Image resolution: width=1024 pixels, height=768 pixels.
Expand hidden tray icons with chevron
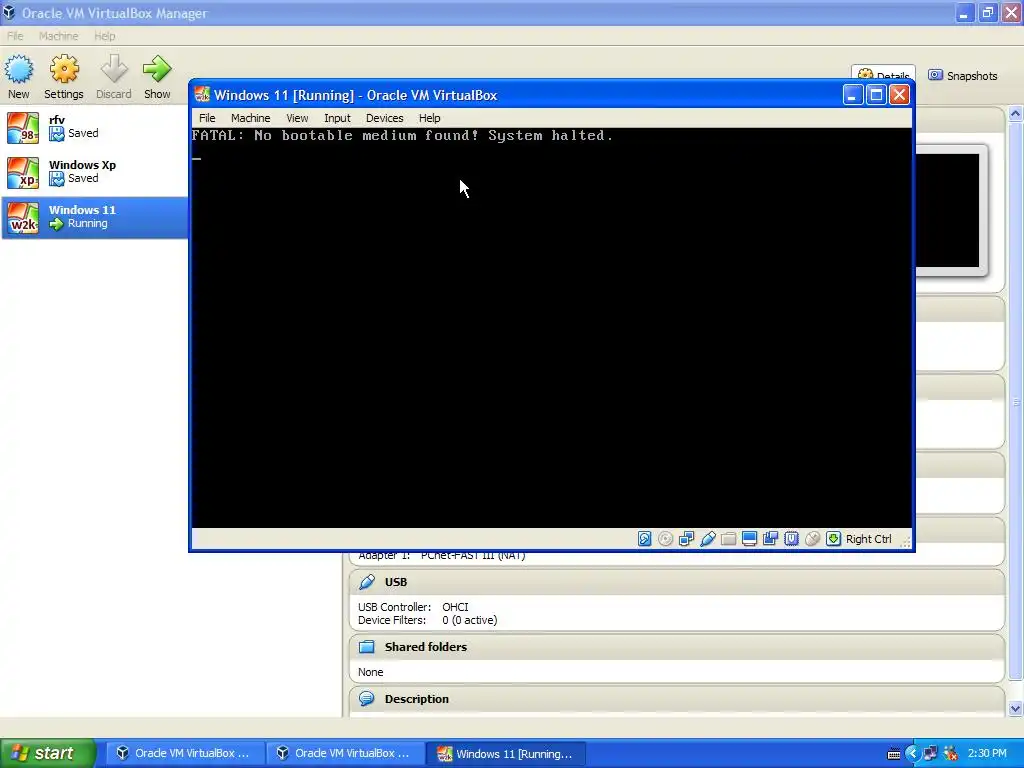(x=912, y=754)
